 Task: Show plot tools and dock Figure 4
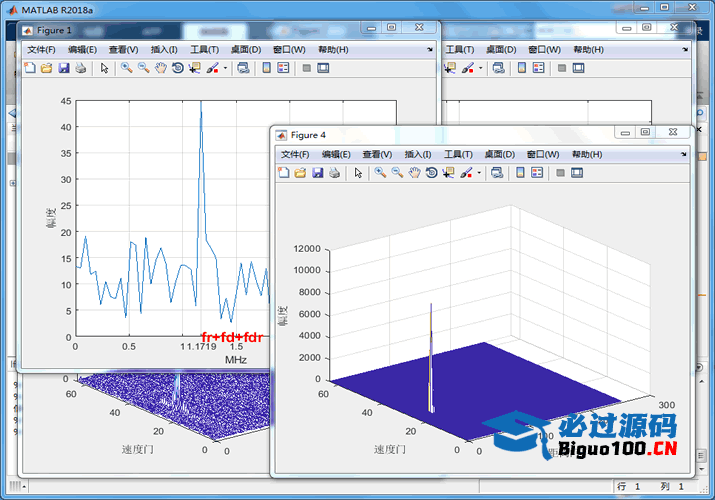coord(577,173)
